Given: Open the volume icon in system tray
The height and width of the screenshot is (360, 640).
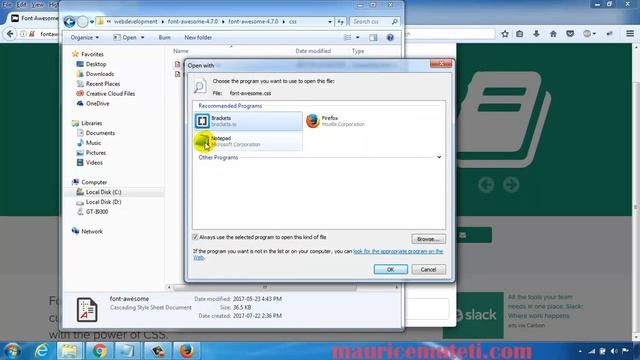Looking at the screenshot, I should 614,351.
